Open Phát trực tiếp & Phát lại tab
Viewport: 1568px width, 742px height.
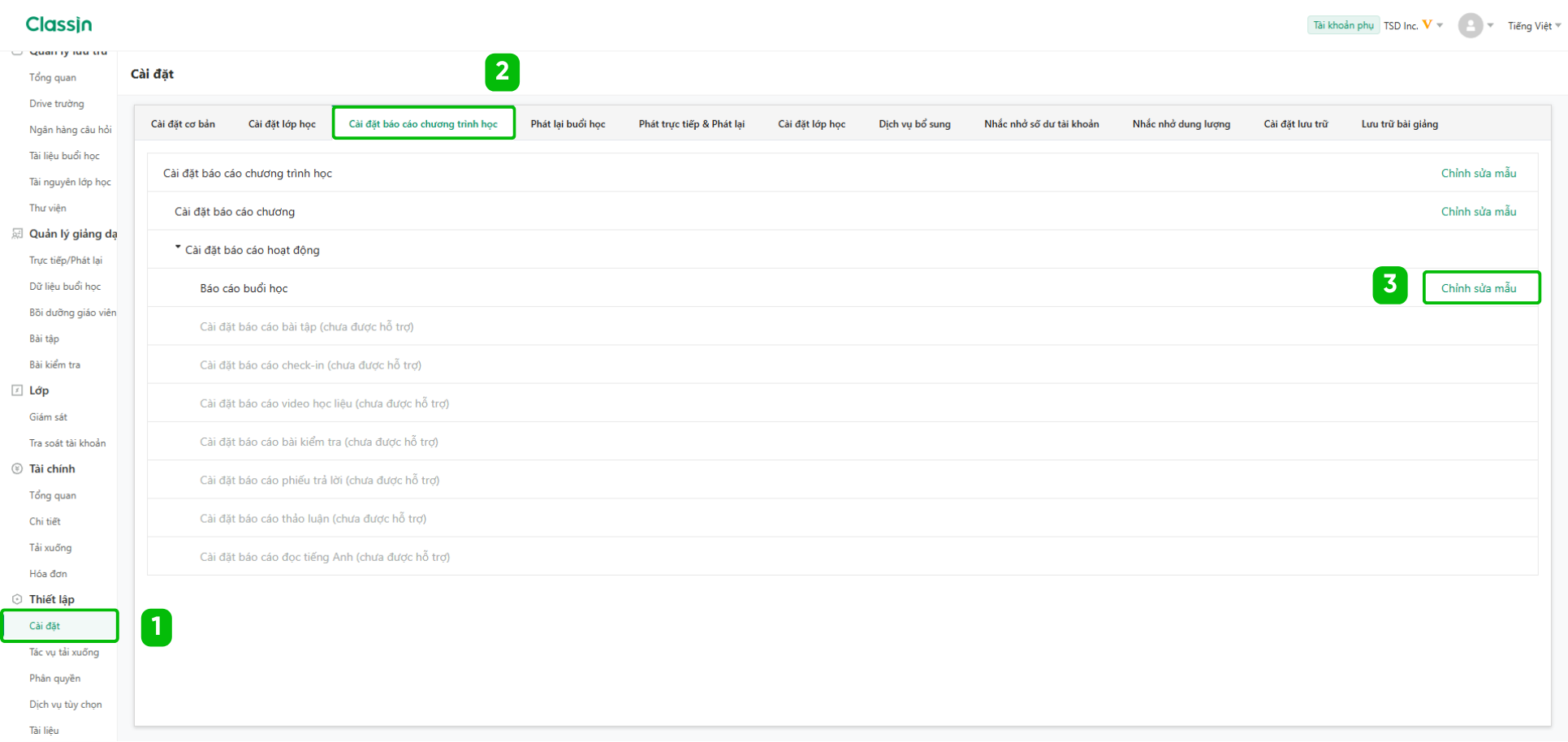(x=691, y=124)
